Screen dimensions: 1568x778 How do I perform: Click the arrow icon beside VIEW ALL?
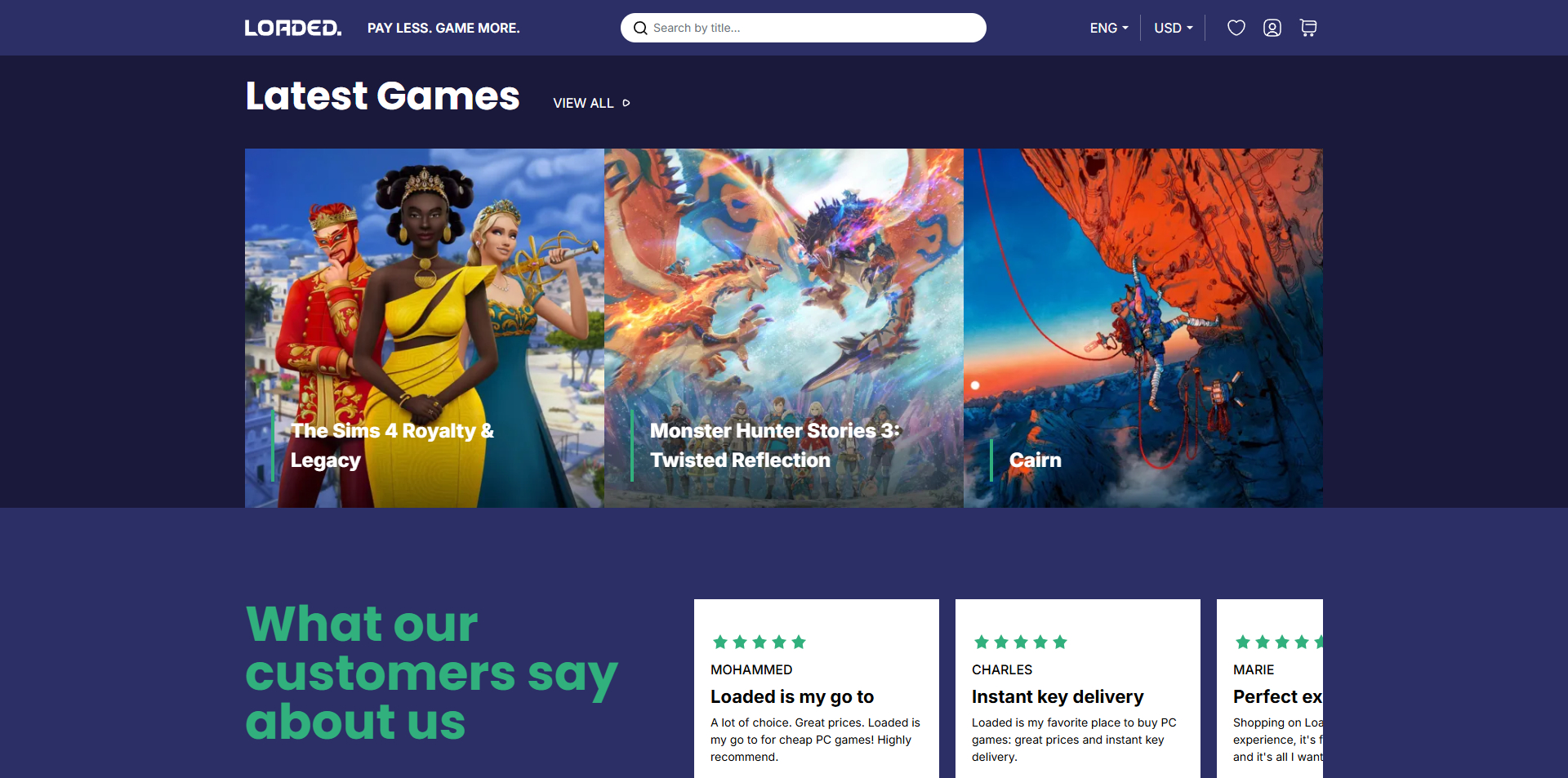(626, 103)
